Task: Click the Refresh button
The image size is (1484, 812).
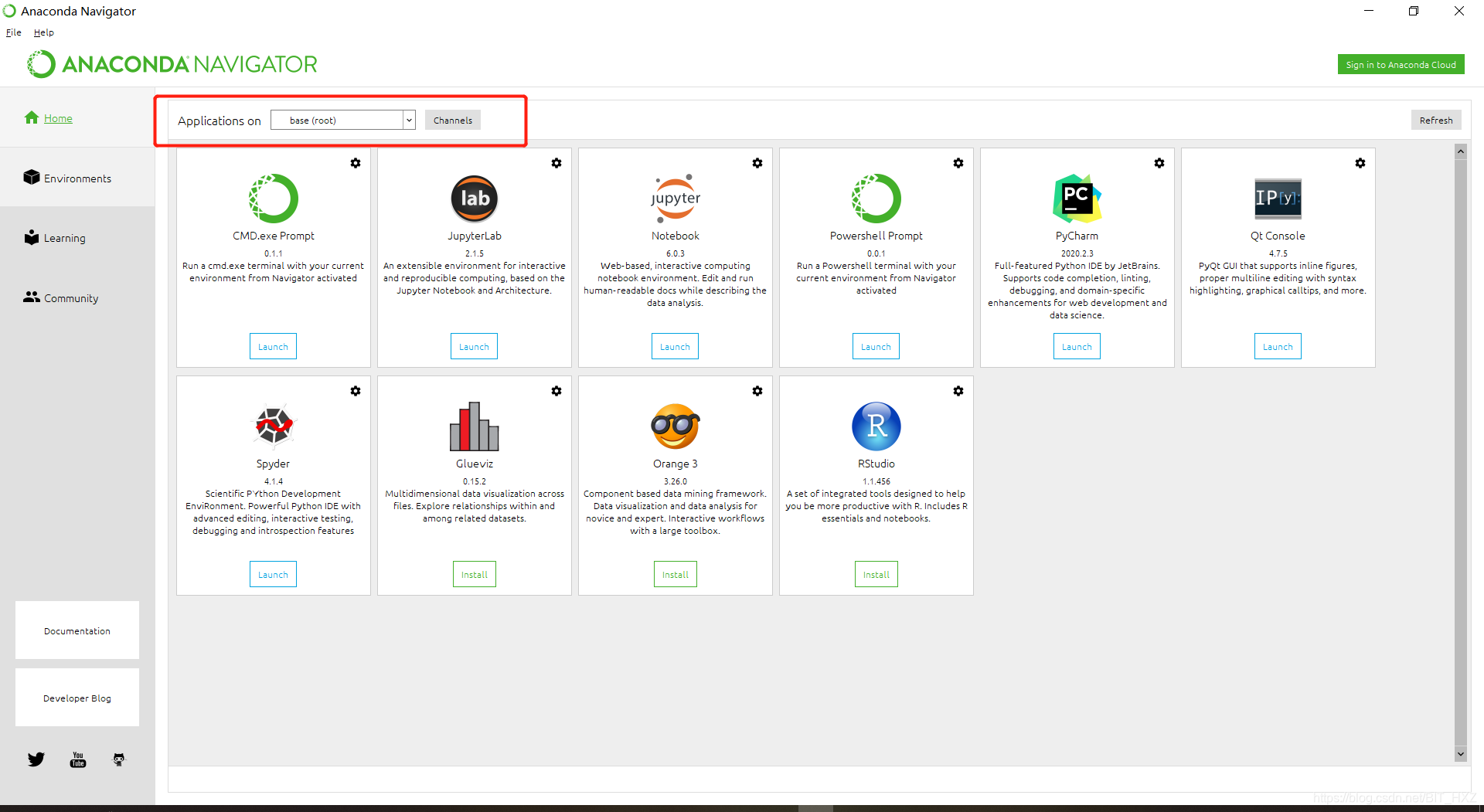Action: (x=1436, y=120)
